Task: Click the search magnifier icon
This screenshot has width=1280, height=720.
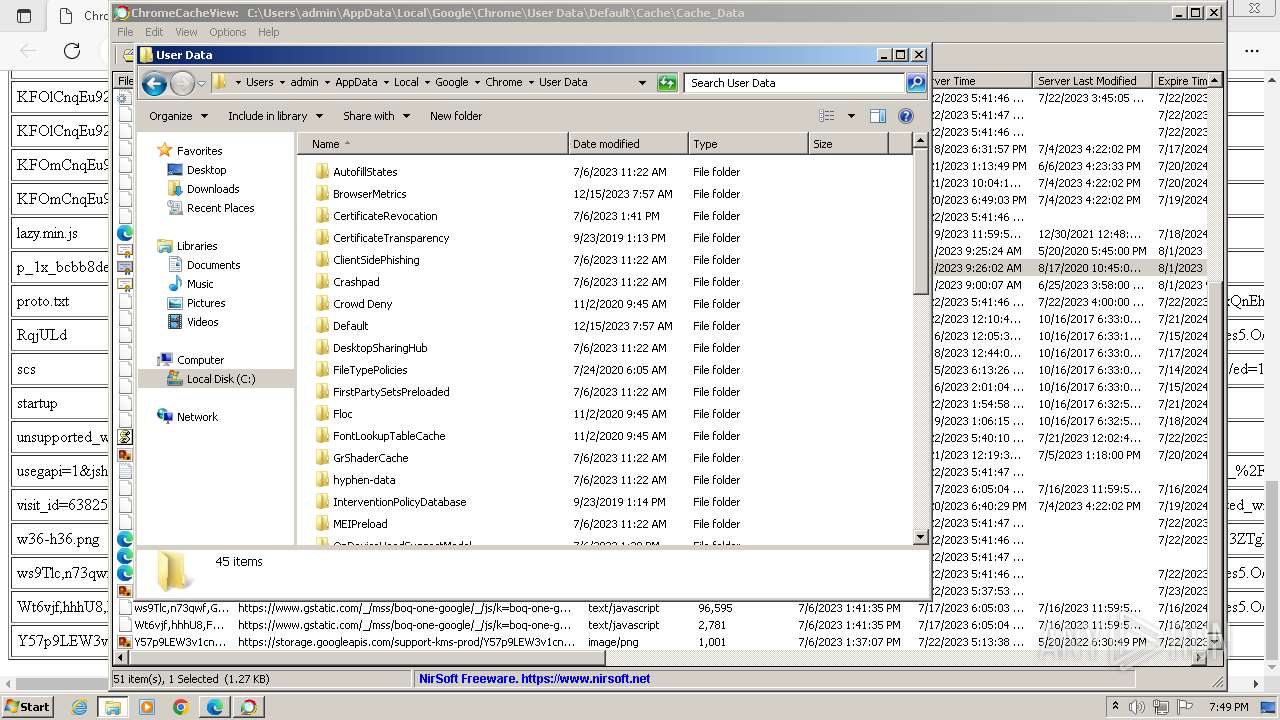Action: click(x=915, y=83)
